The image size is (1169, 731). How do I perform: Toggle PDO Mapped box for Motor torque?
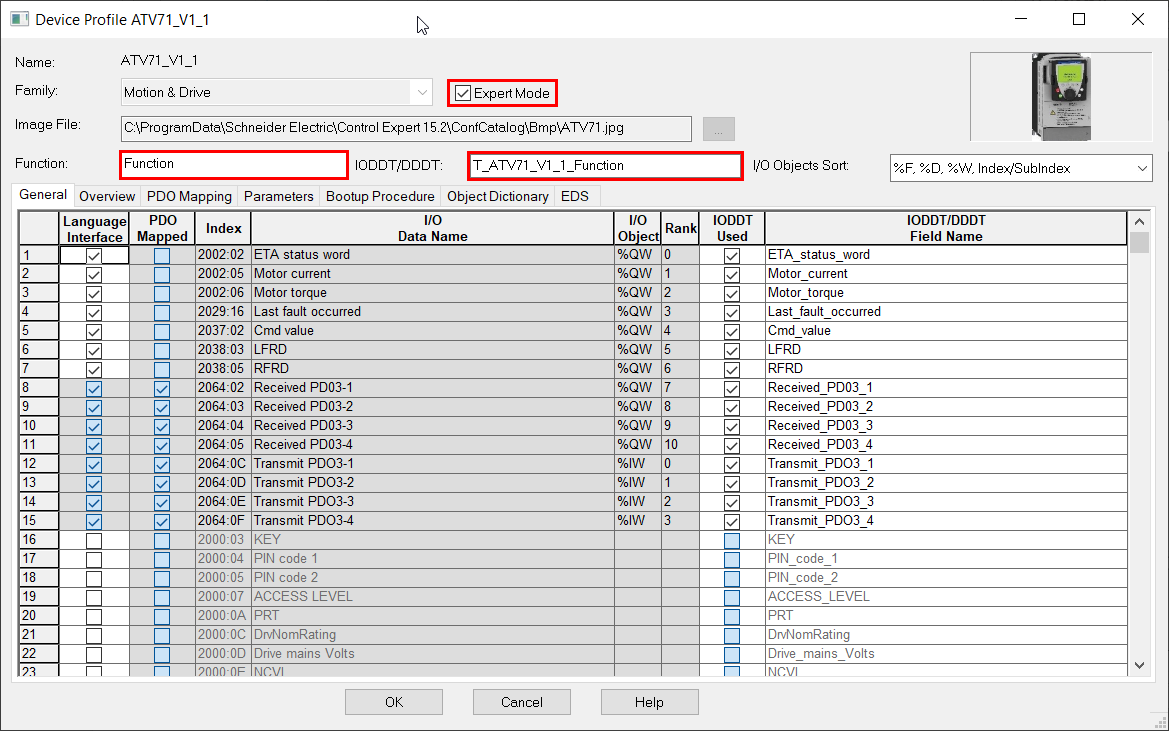[x=162, y=294]
